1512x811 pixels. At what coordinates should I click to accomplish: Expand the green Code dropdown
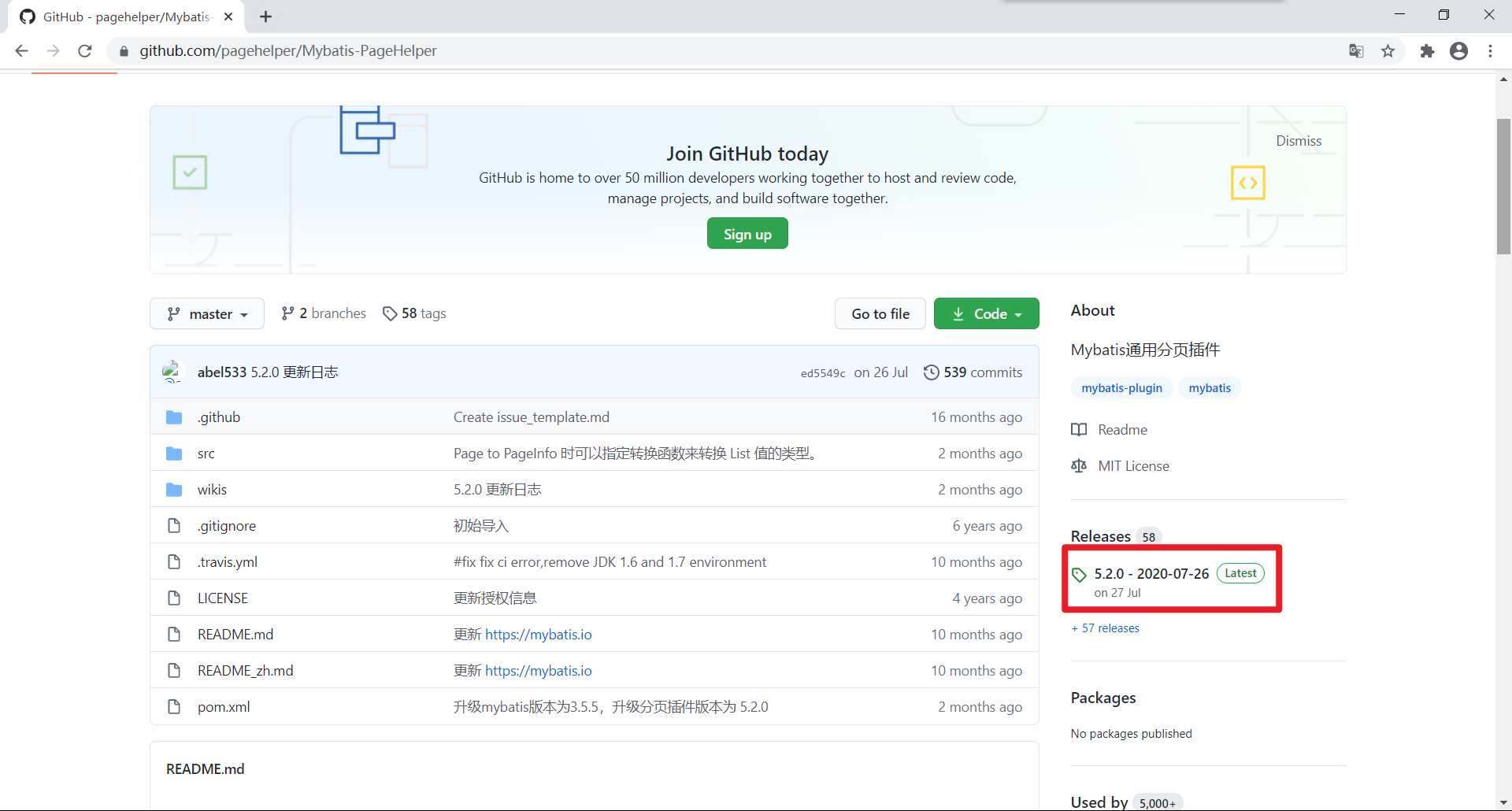tap(987, 313)
